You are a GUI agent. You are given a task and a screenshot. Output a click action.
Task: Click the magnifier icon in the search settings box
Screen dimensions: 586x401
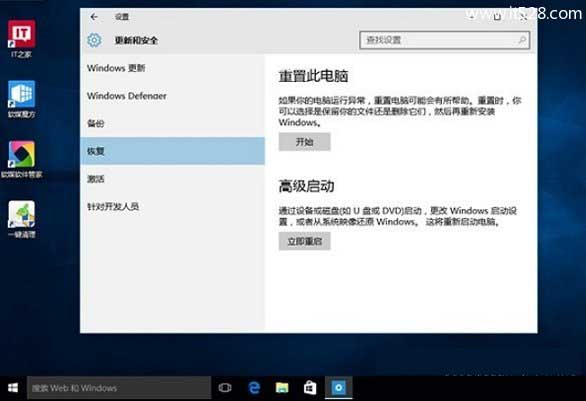pyautogui.click(x=522, y=39)
